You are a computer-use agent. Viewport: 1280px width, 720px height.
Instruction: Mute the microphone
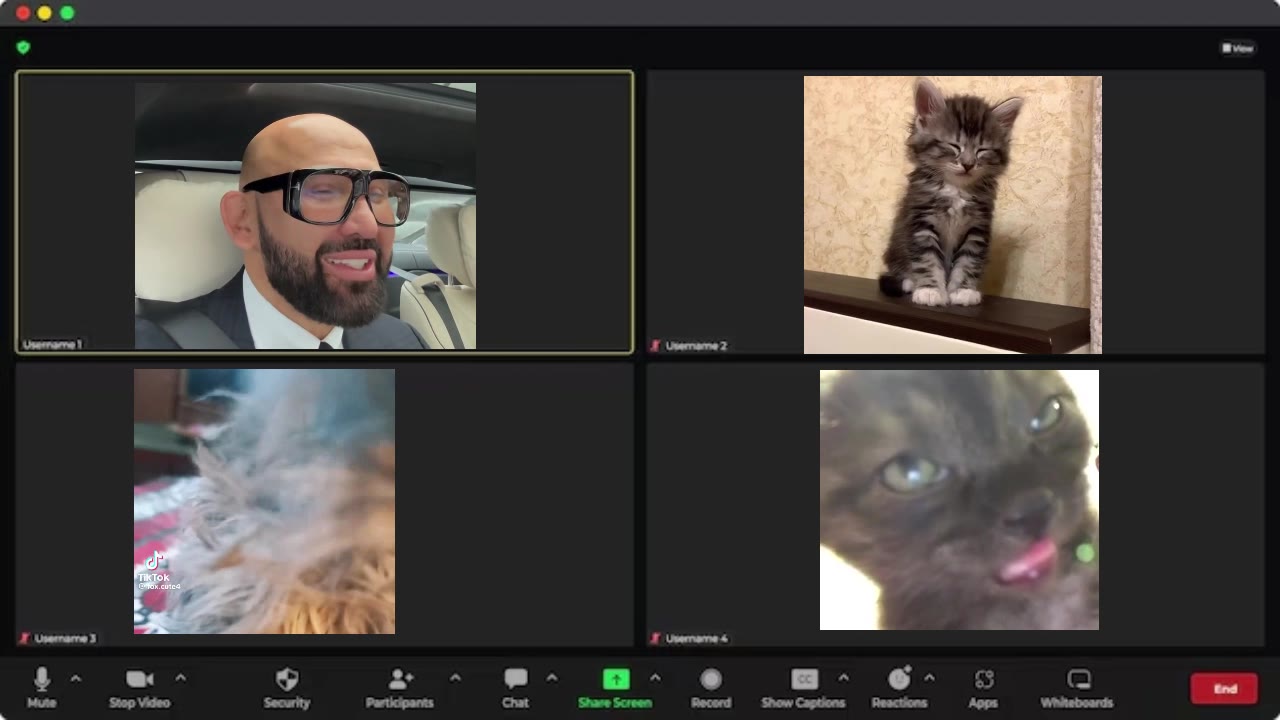pyautogui.click(x=42, y=688)
